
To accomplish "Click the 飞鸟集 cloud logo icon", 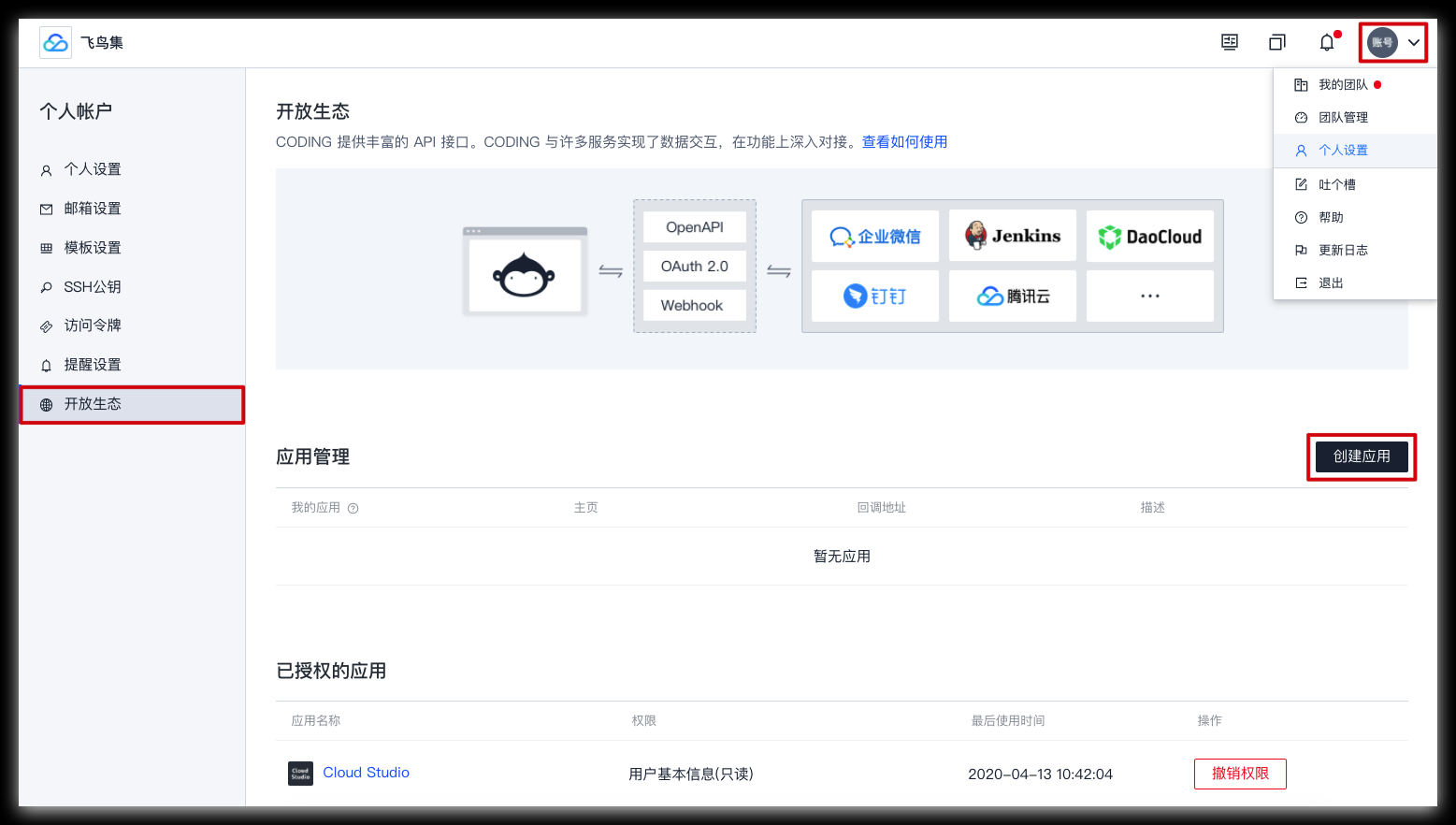I will (56, 43).
